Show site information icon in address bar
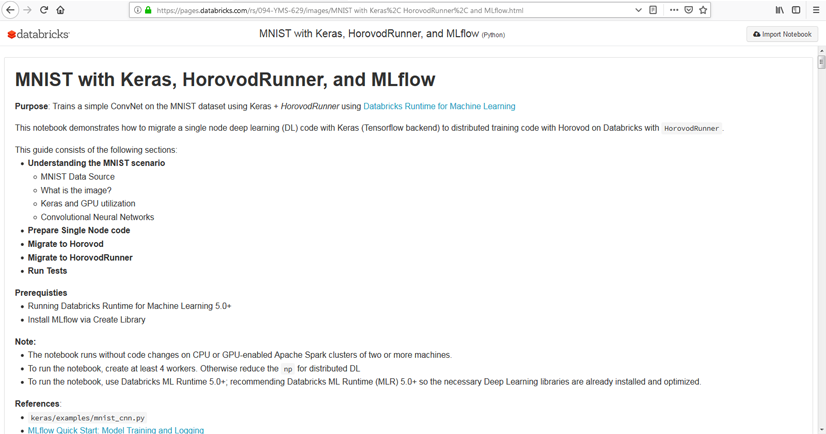 [137, 10]
